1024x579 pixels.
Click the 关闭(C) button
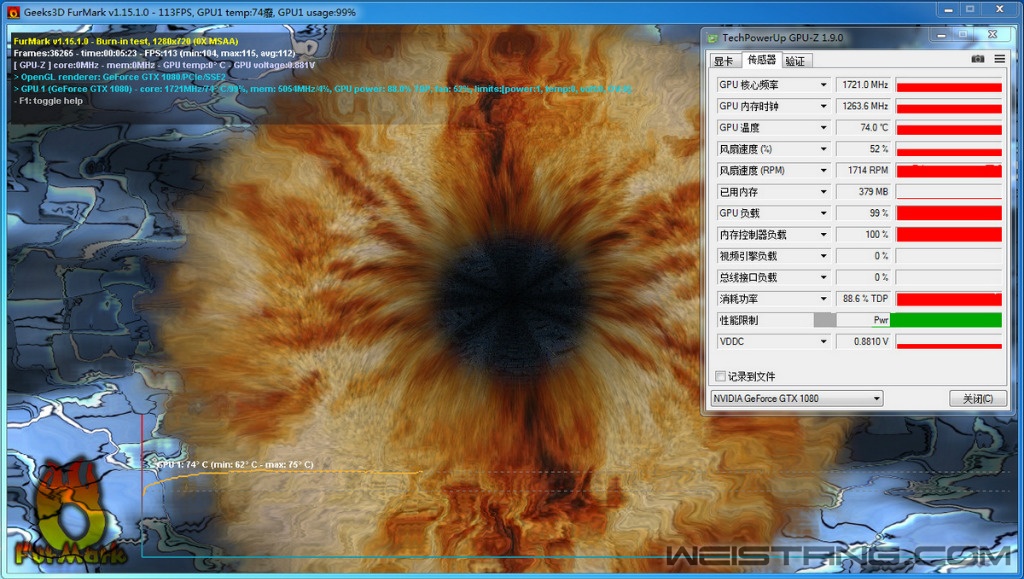point(978,398)
